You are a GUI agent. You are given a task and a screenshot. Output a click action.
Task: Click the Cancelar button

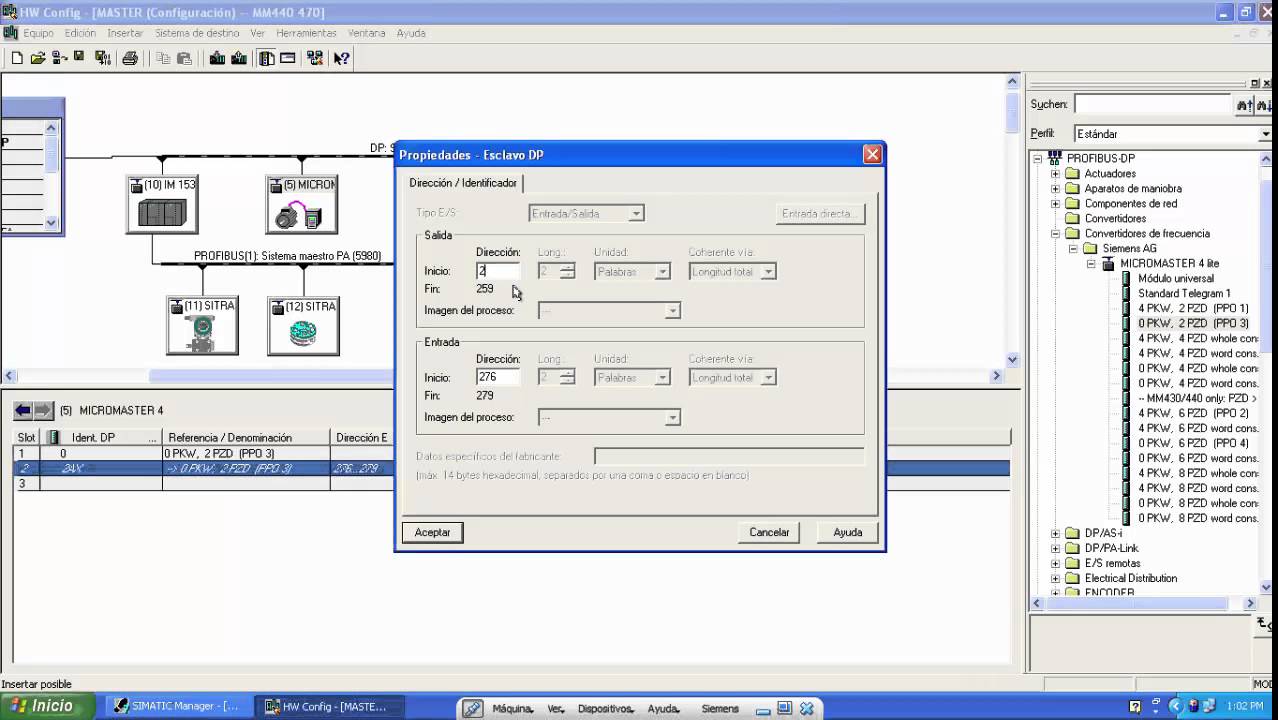[770, 533]
